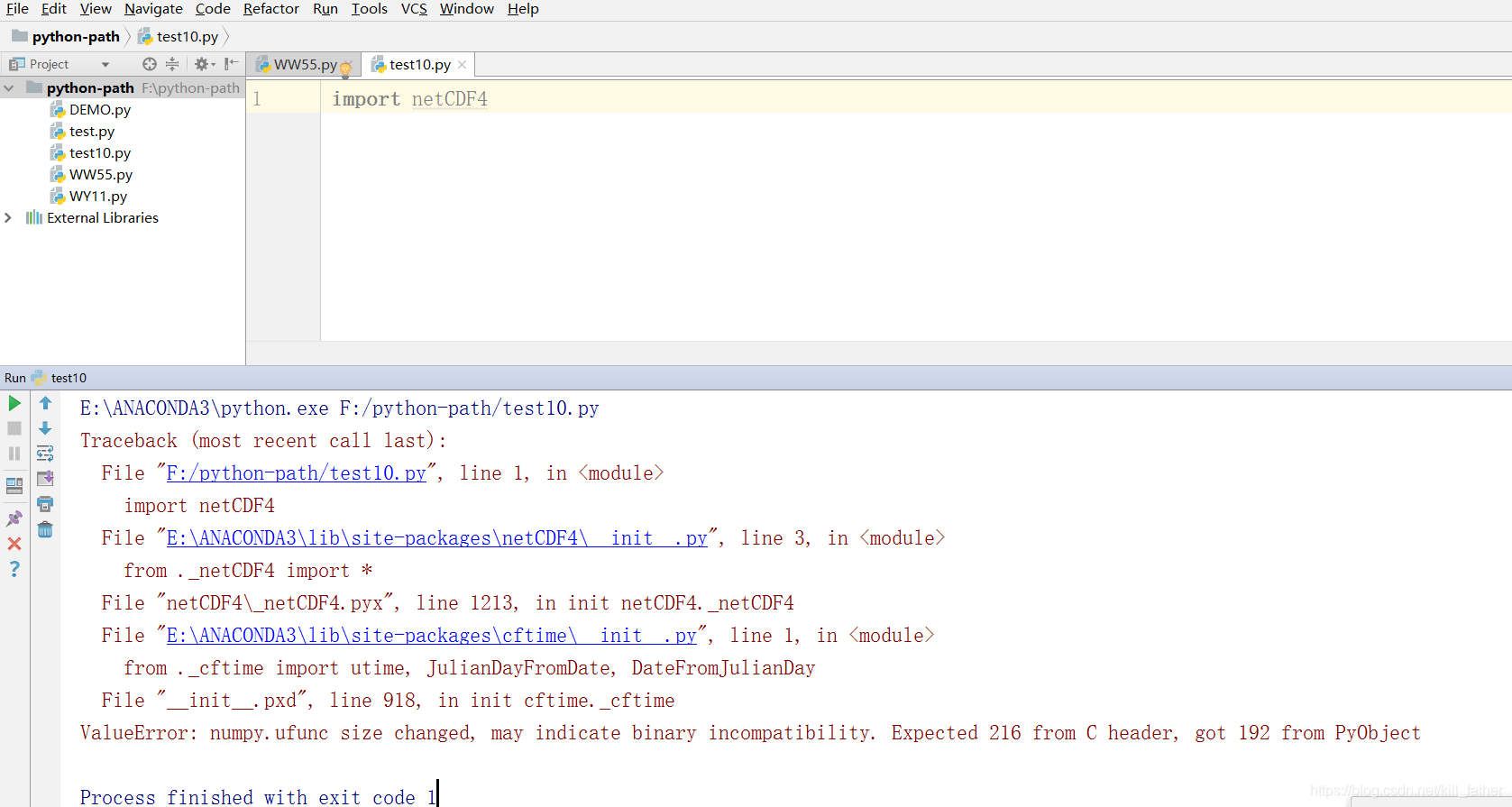
Task: Toggle soft-wrap in run console
Action: tap(45, 454)
